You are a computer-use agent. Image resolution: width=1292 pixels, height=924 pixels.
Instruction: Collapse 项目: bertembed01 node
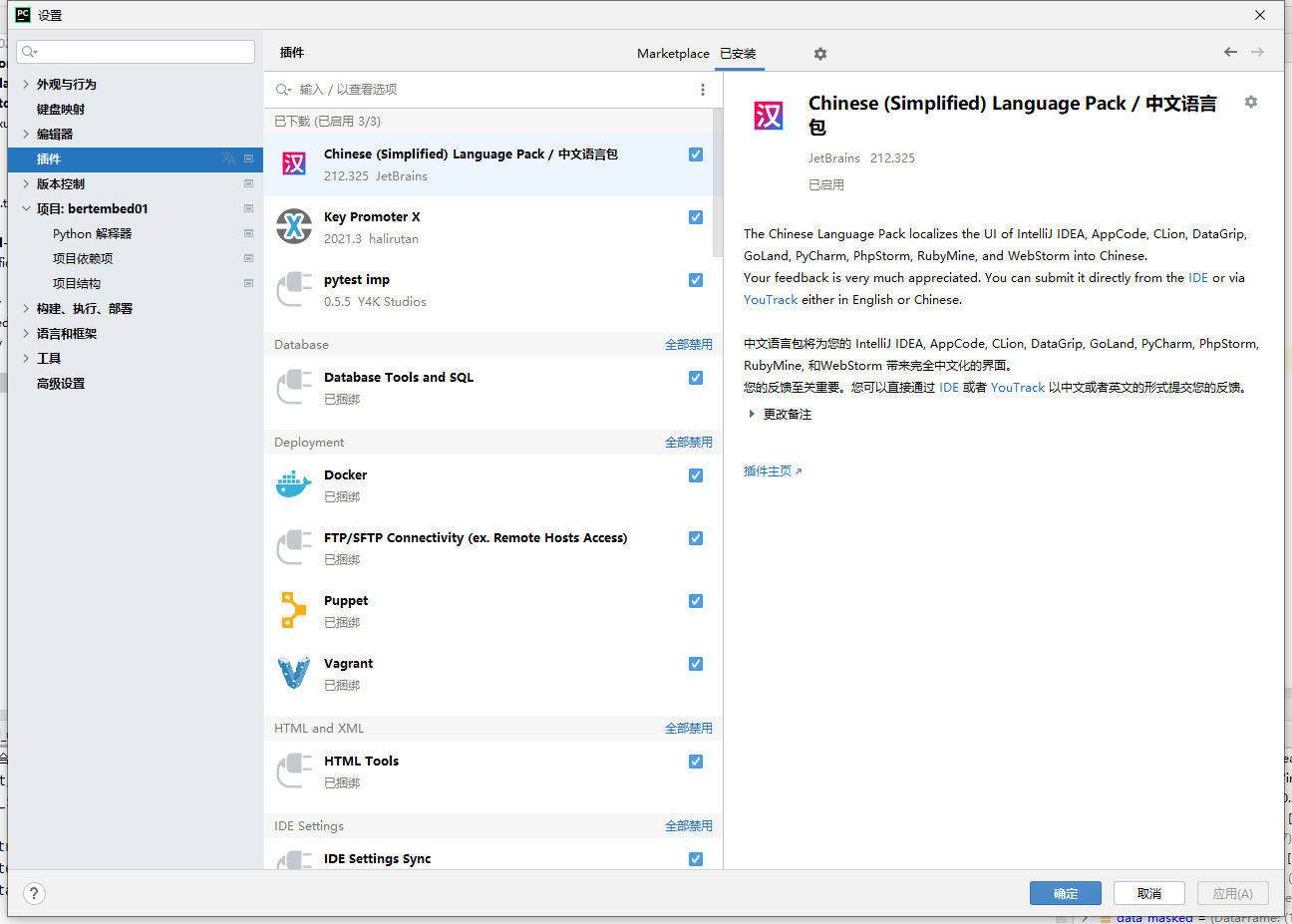(x=26, y=208)
